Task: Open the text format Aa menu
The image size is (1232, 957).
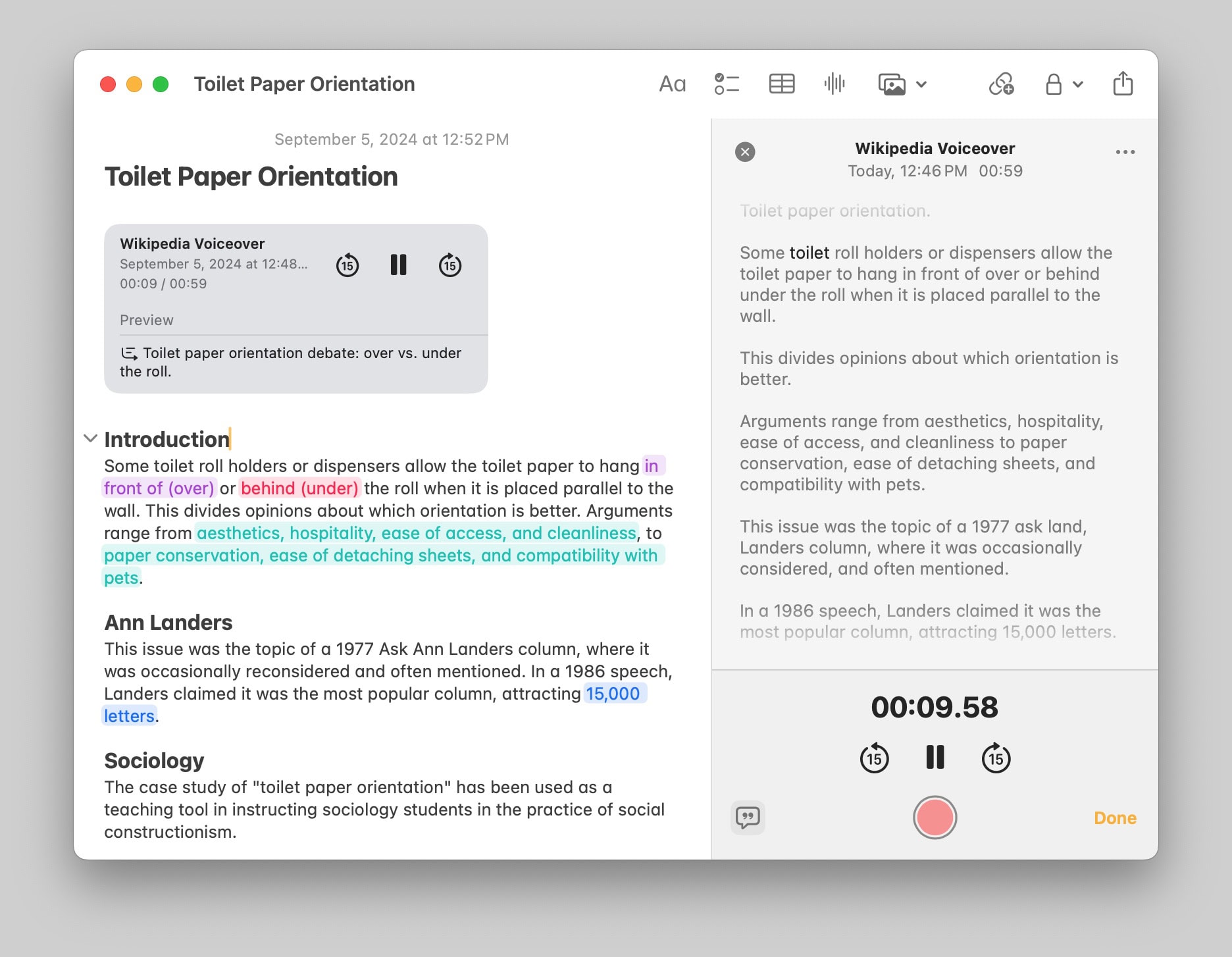Action: [672, 84]
